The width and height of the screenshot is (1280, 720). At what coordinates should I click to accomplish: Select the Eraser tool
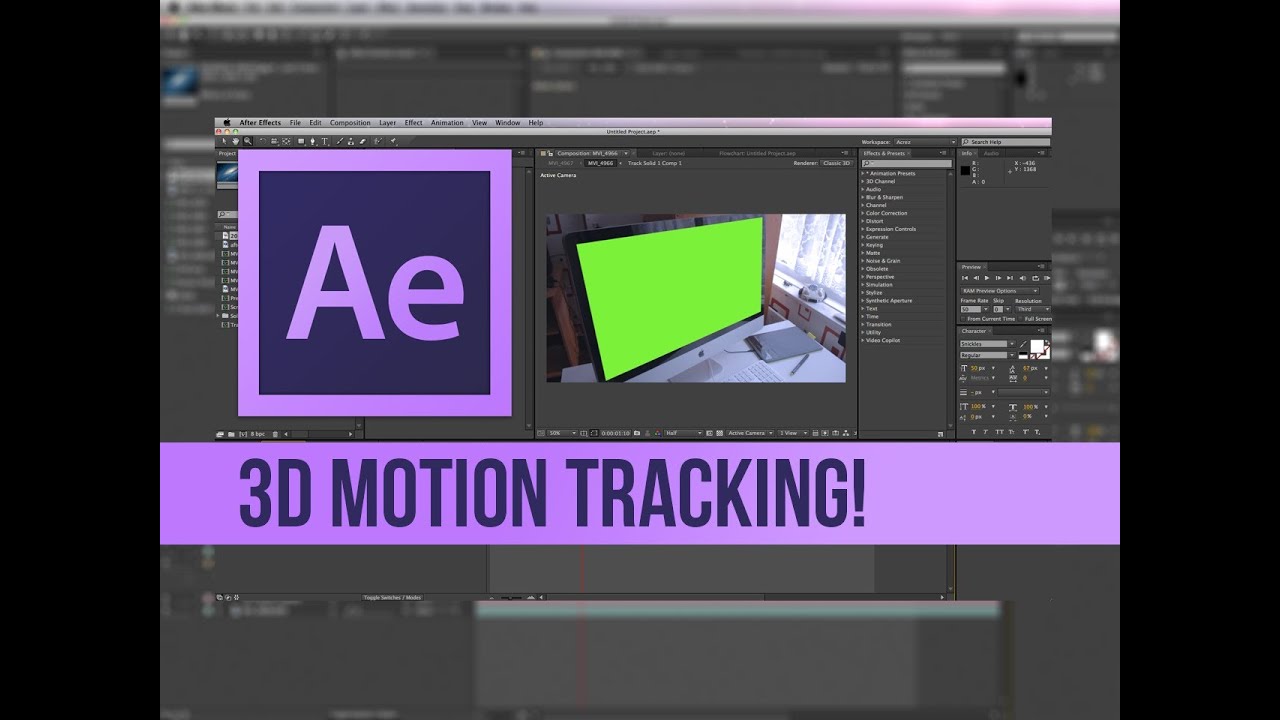[x=363, y=141]
